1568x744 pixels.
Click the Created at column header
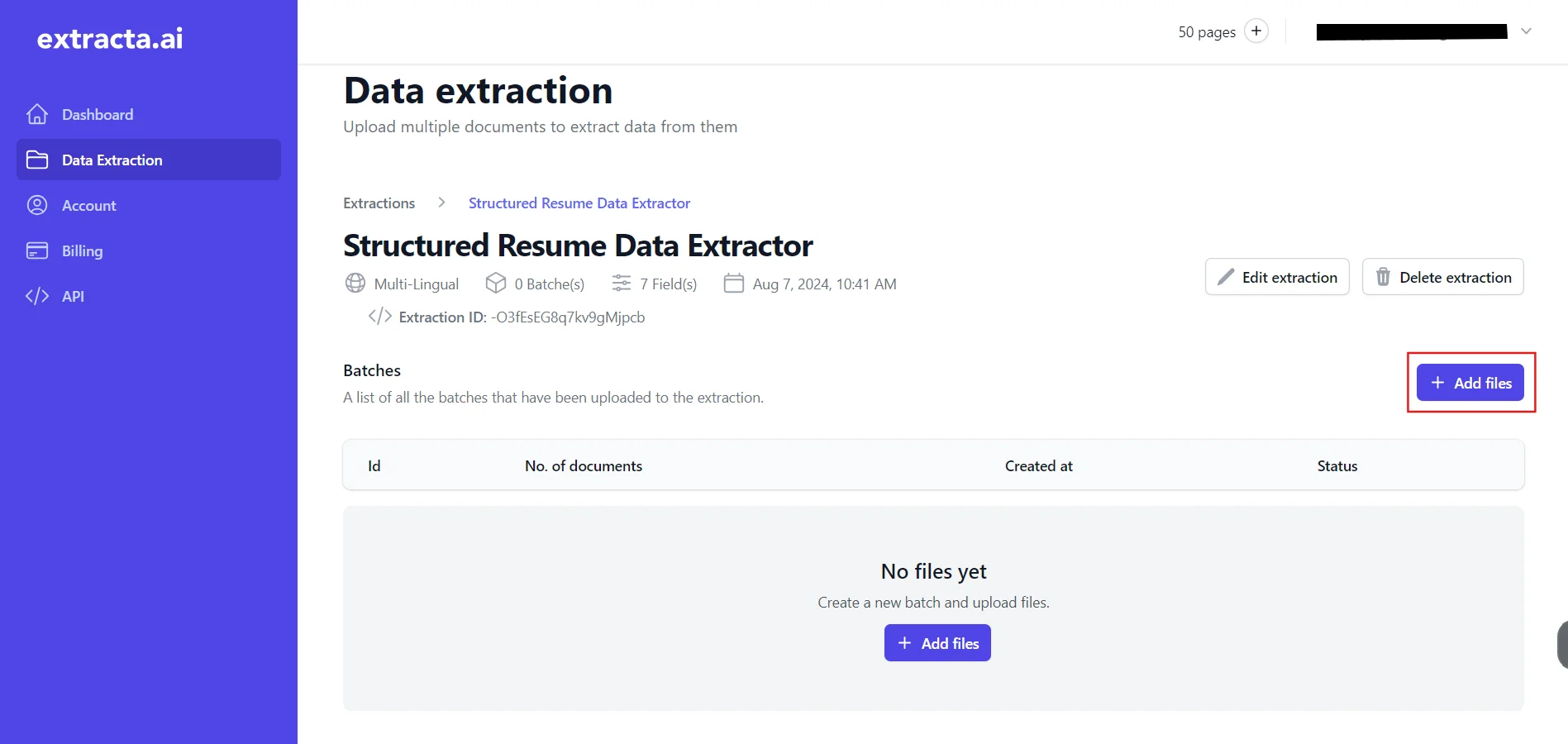point(1039,466)
